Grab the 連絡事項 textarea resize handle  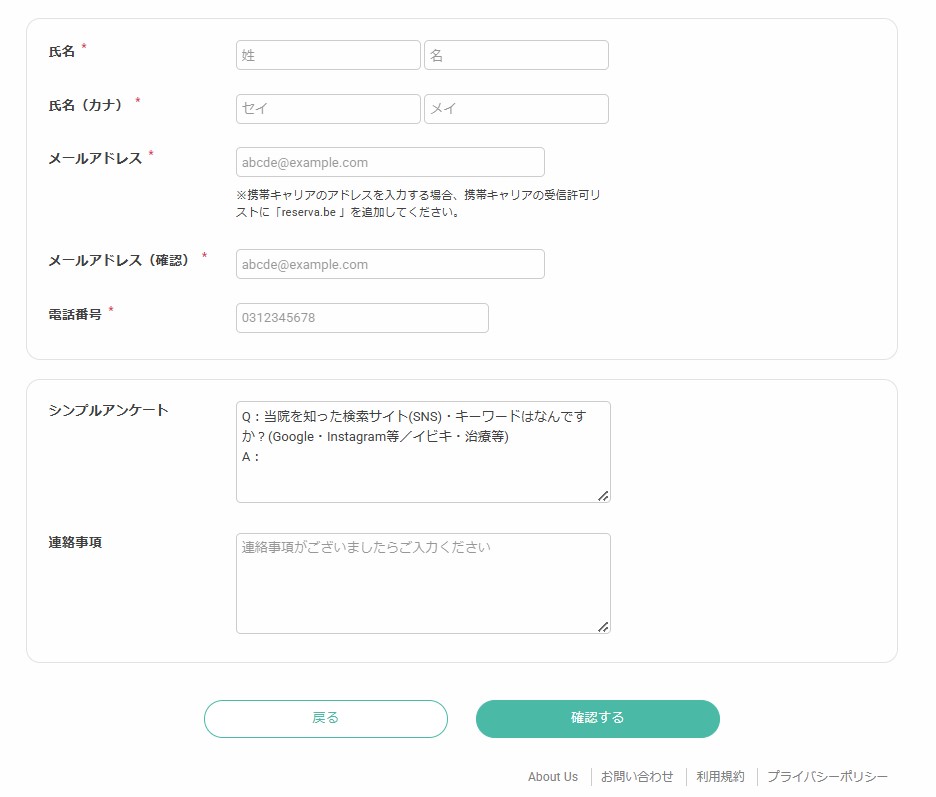click(603, 626)
